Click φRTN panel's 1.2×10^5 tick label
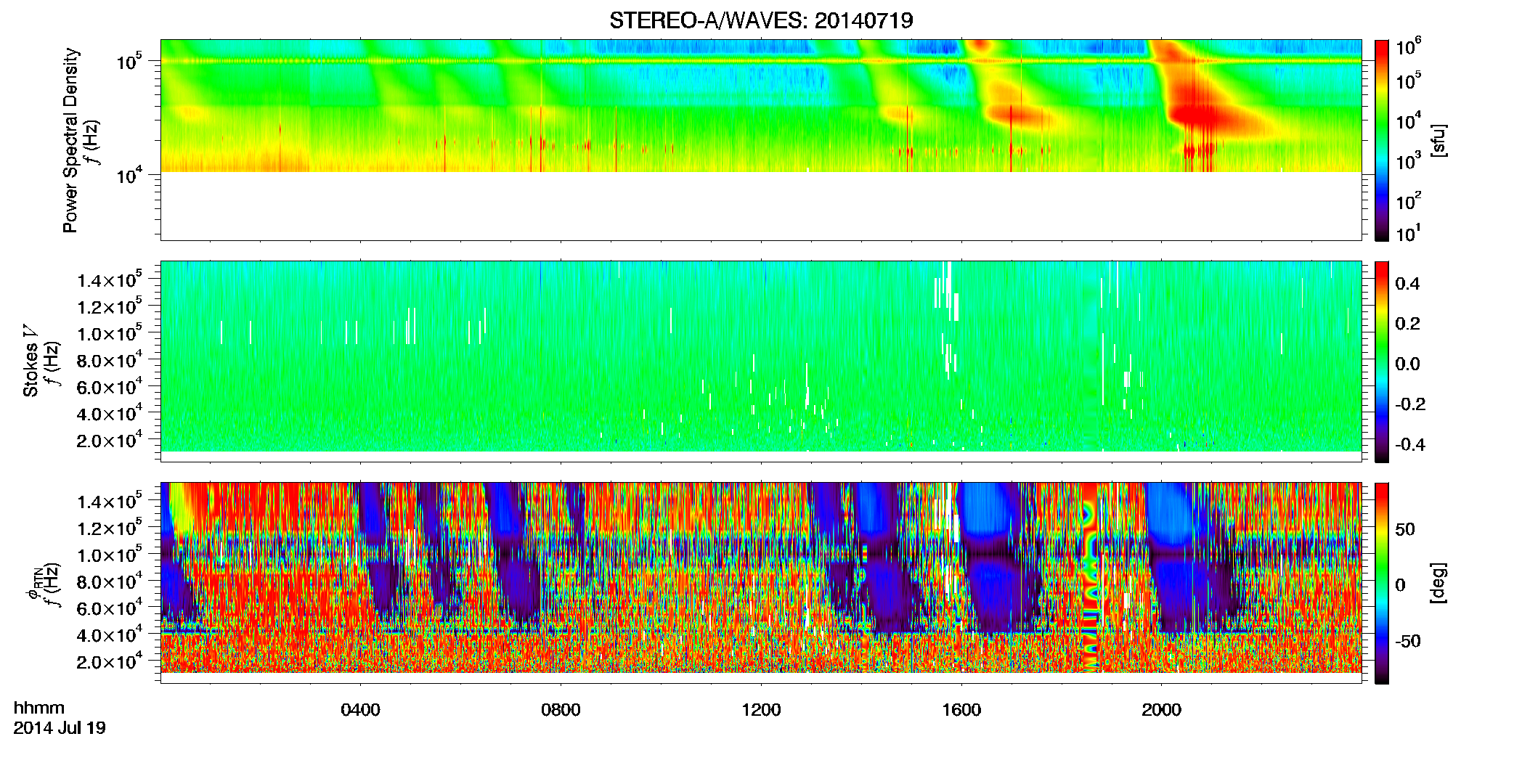This screenshot has width=1522, height=784. click(x=110, y=528)
